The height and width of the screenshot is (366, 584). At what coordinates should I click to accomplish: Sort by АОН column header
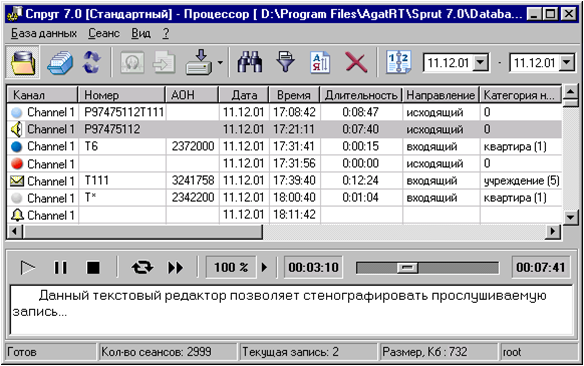(192, 95)
